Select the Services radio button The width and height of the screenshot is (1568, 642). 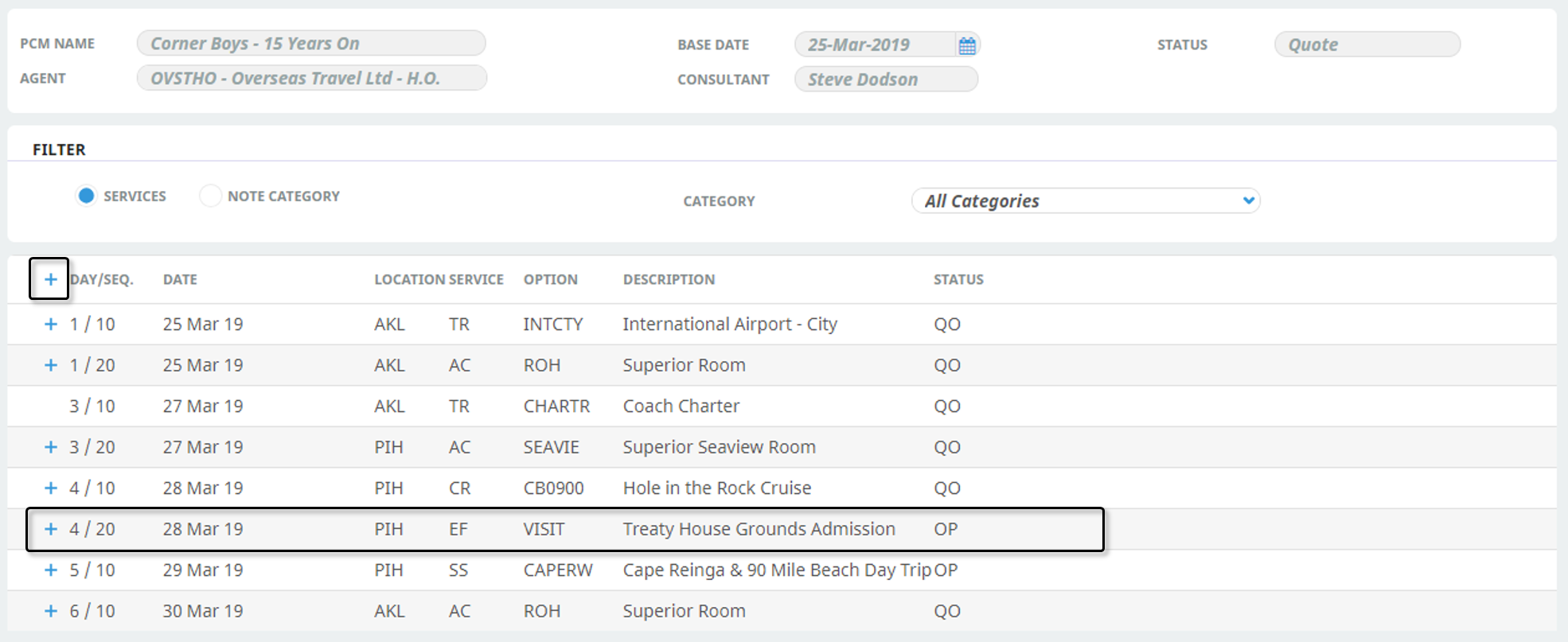[x=86, y=196]
